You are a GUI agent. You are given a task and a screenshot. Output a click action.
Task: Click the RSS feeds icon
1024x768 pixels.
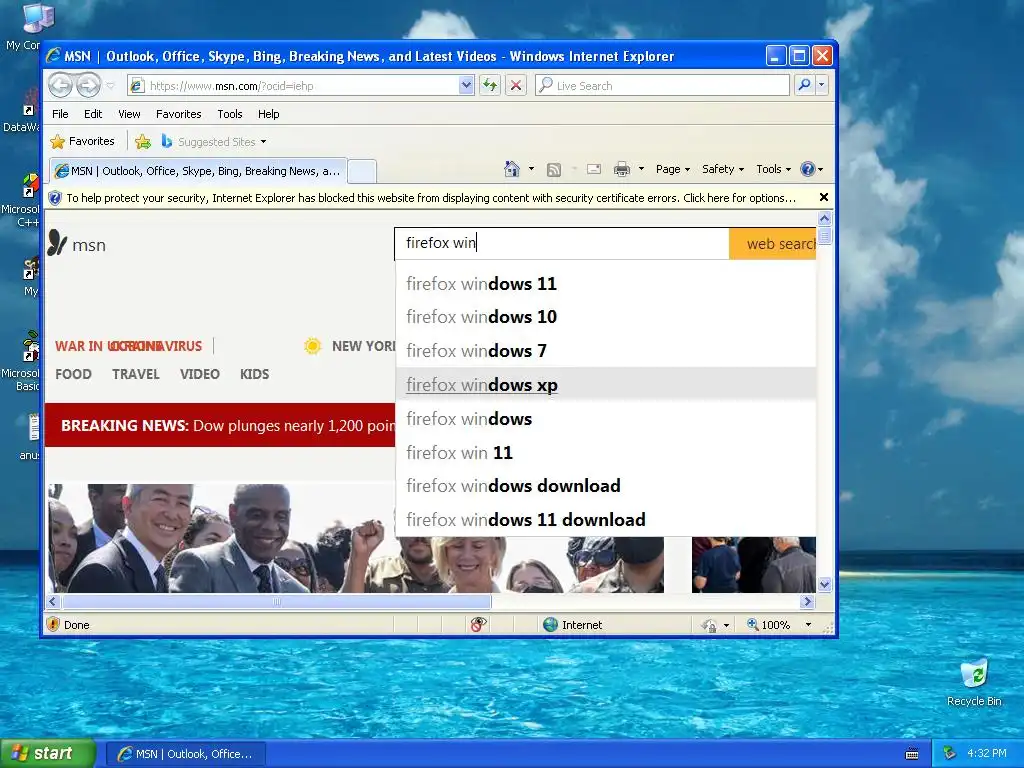554,170
